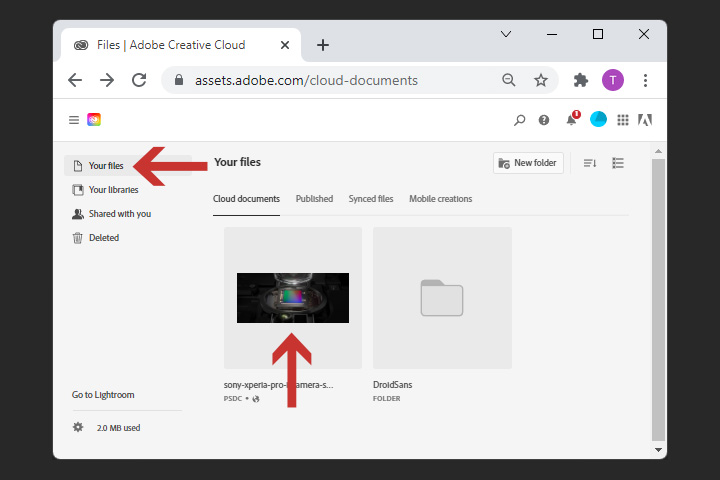This screenshot has height=480, width=720.
Task: Switch to the Published tab
Action: point(314,199)
